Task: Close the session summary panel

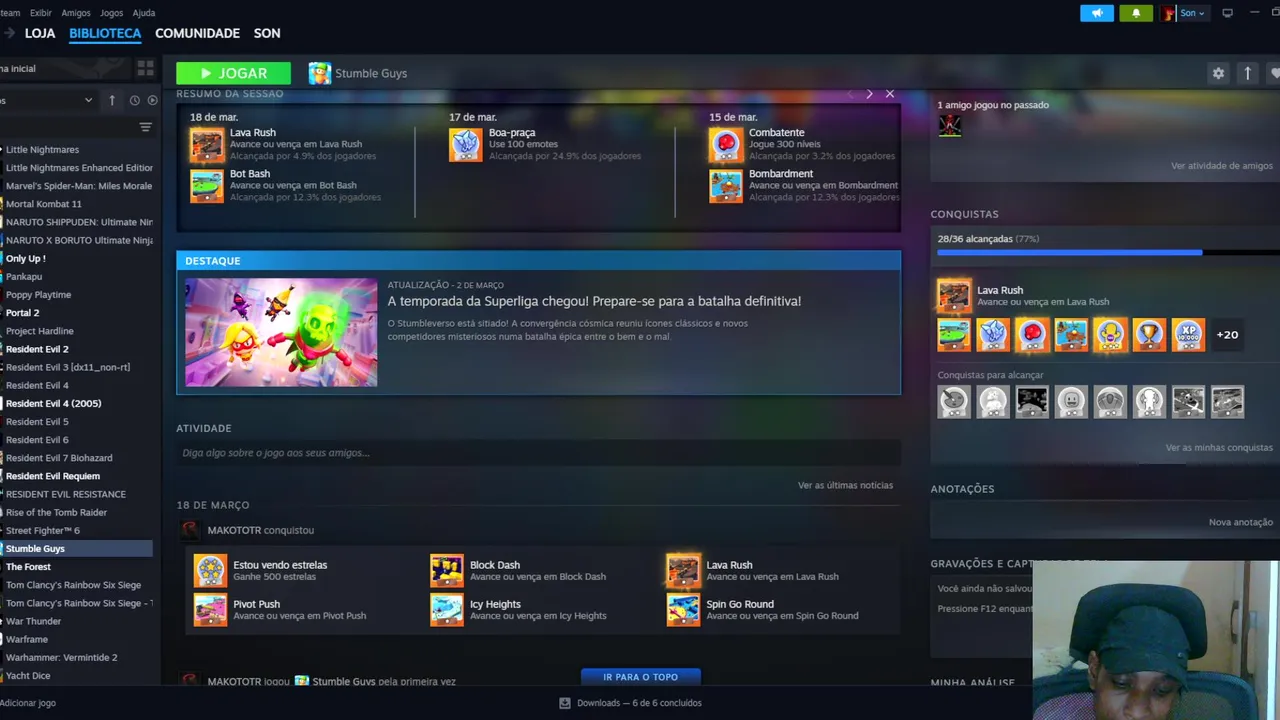Action: (x=890, y=94)
